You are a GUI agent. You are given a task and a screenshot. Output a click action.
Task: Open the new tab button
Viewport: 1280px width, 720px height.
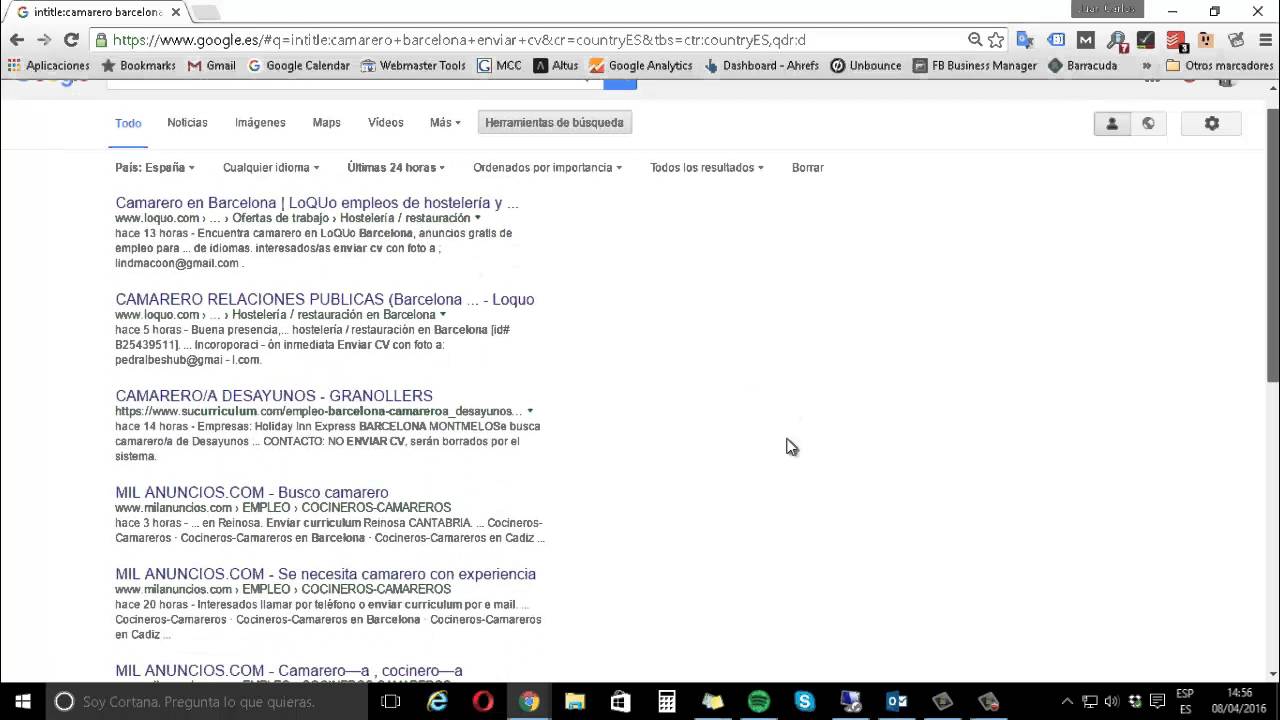click(x=205, y=12)
